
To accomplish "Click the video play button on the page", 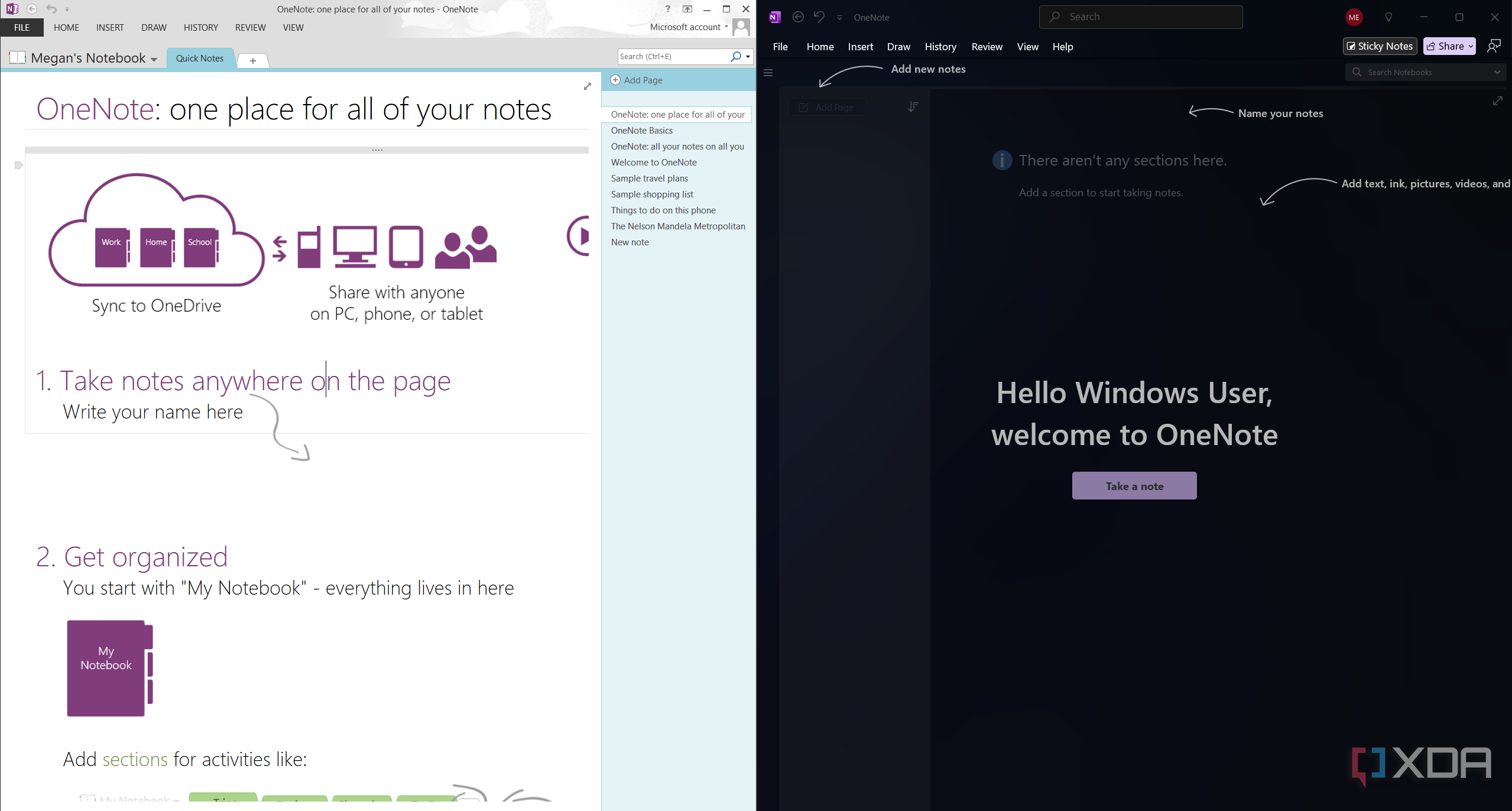I will 579,236.
